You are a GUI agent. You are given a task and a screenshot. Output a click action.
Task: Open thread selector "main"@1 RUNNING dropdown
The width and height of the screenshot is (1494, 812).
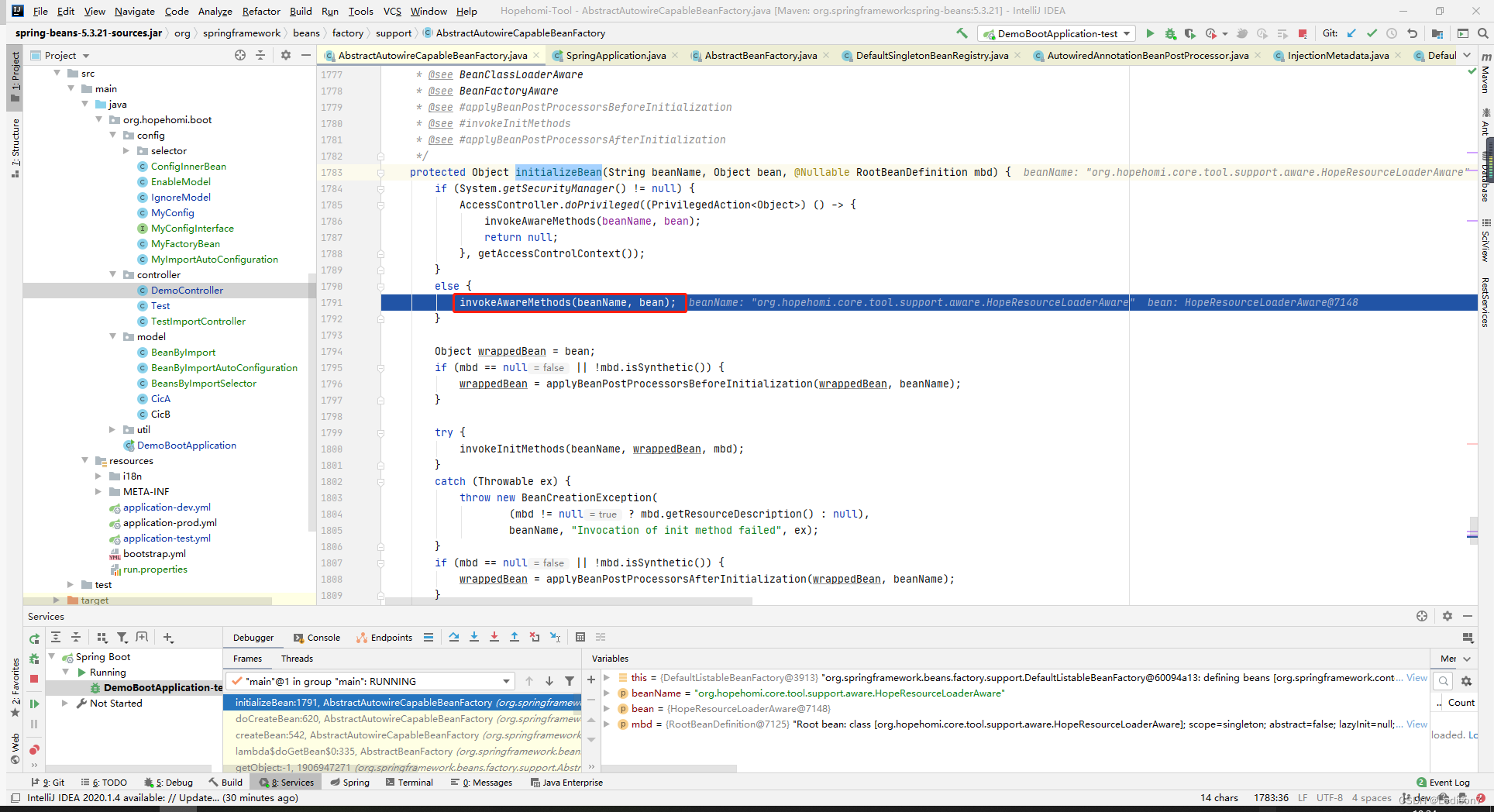371,681
